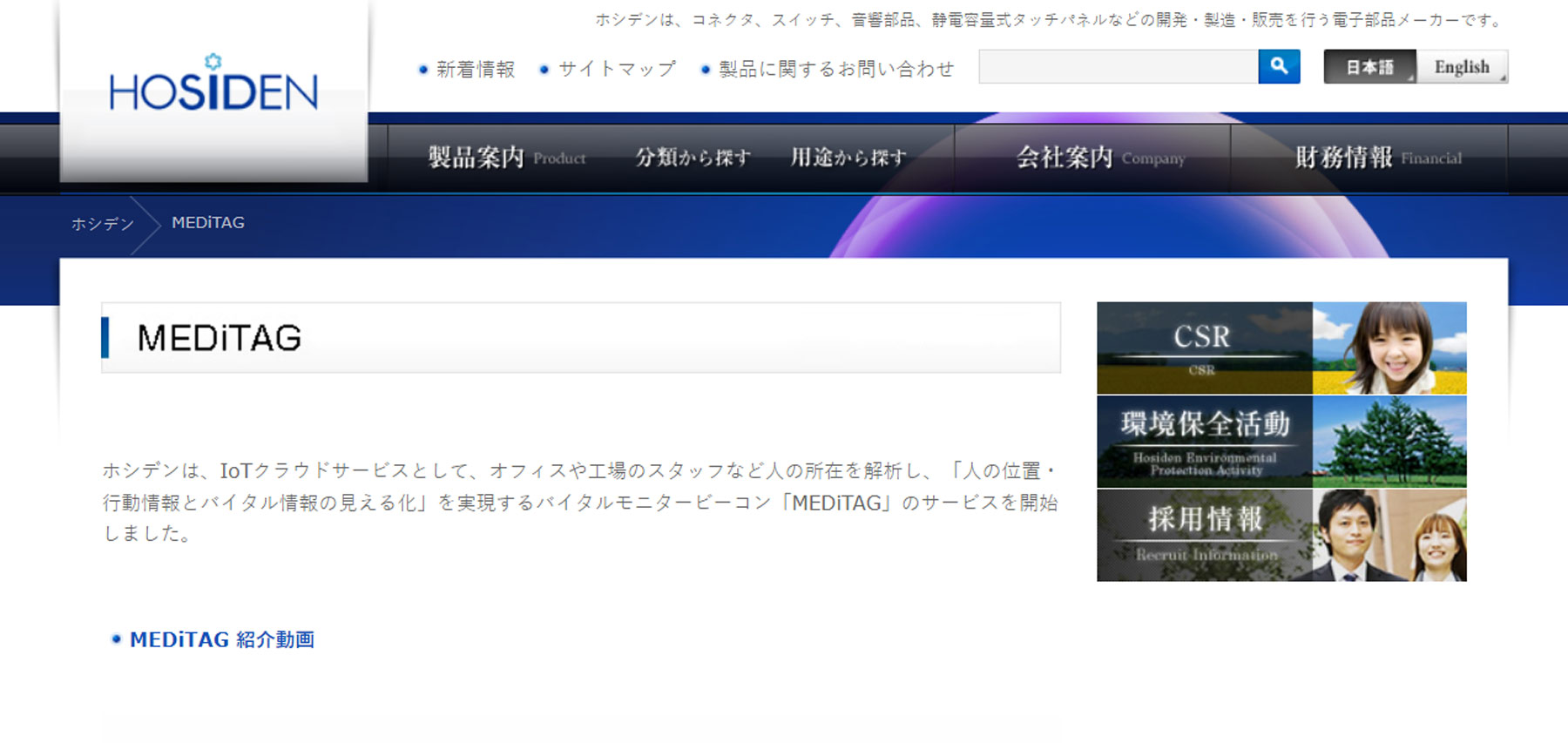Select 用途から探す in navigation
The width and height of the screenshot is (1568, 743).
(x=848, y=158)
